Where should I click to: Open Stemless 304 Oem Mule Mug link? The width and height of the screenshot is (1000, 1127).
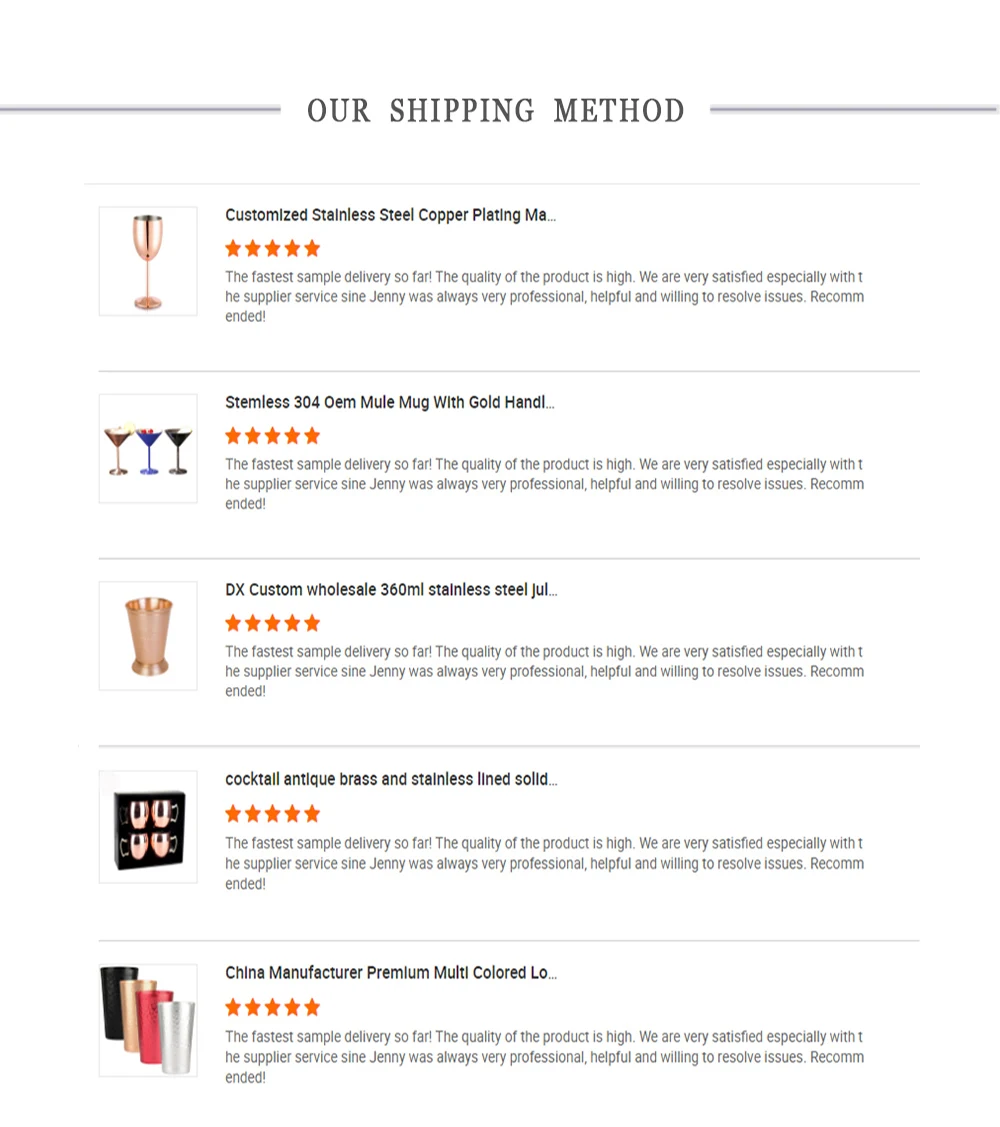pyautogui.click(x=389, y=403)
